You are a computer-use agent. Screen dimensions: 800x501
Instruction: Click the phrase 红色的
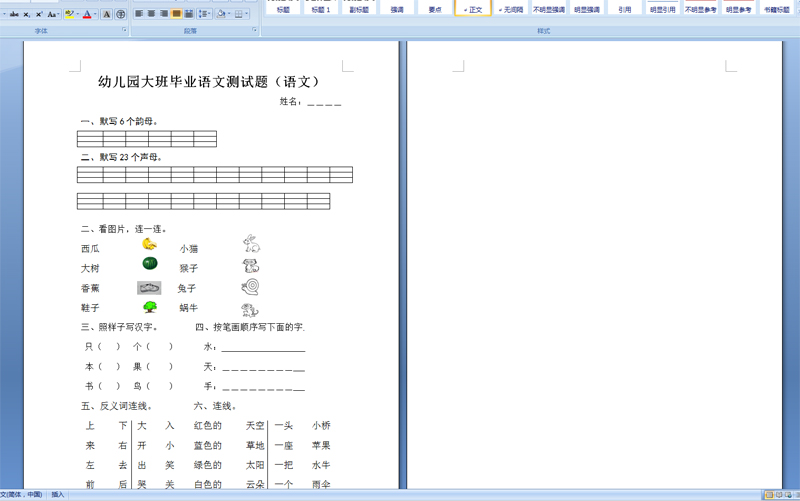point(208,425)
